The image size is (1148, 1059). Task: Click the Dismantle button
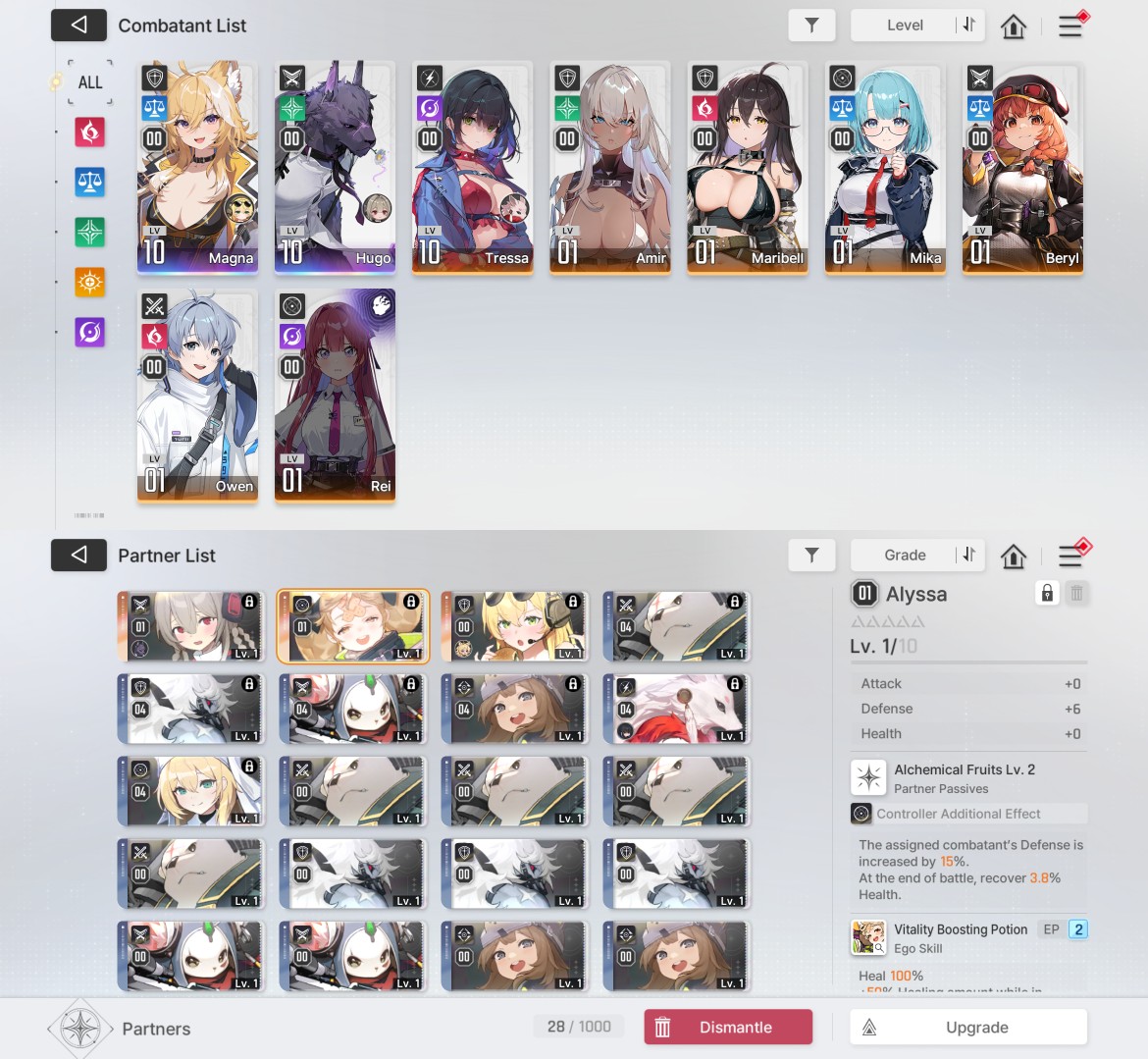(x=728, y=1027)
